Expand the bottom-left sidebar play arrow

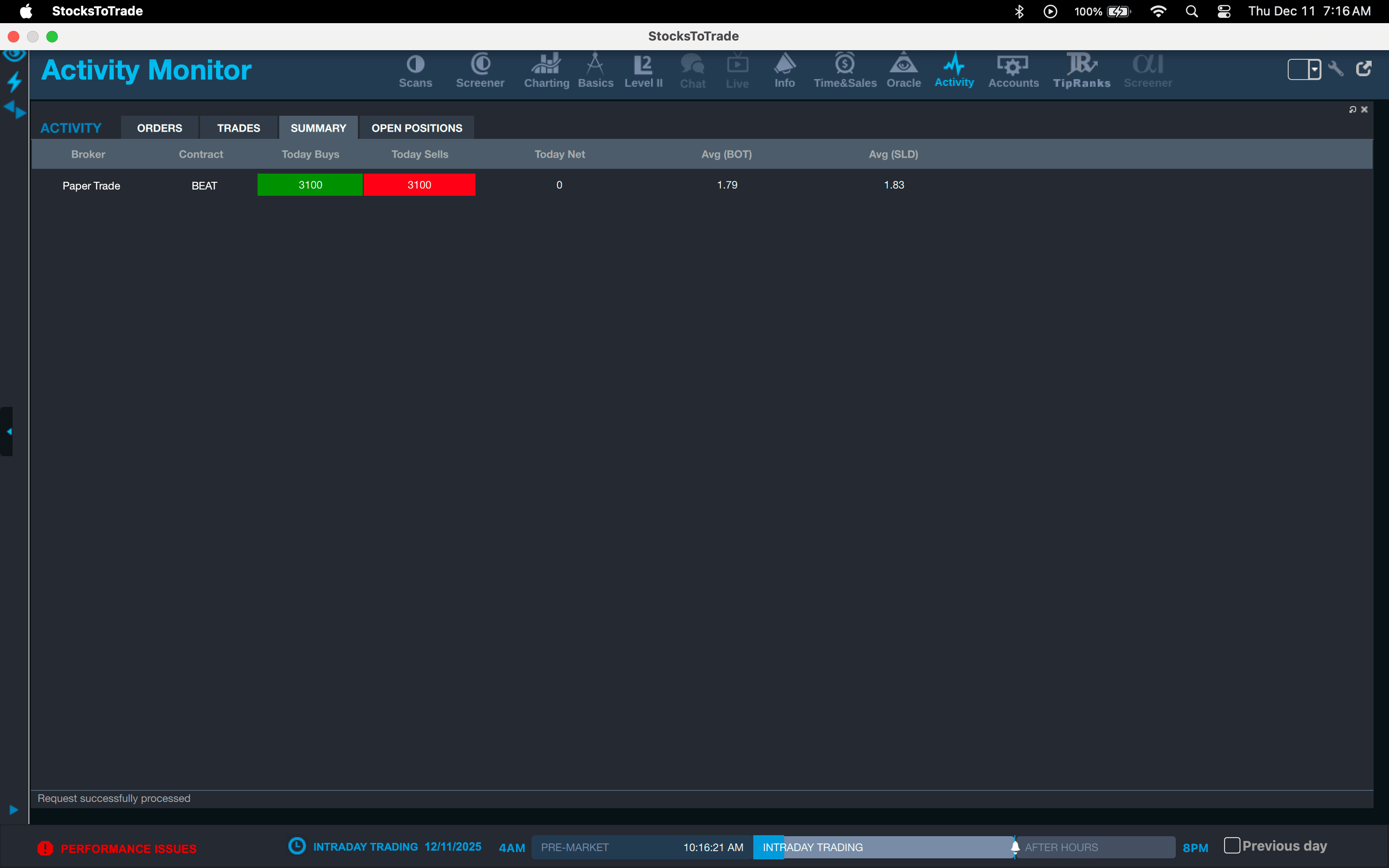point(14,810)
